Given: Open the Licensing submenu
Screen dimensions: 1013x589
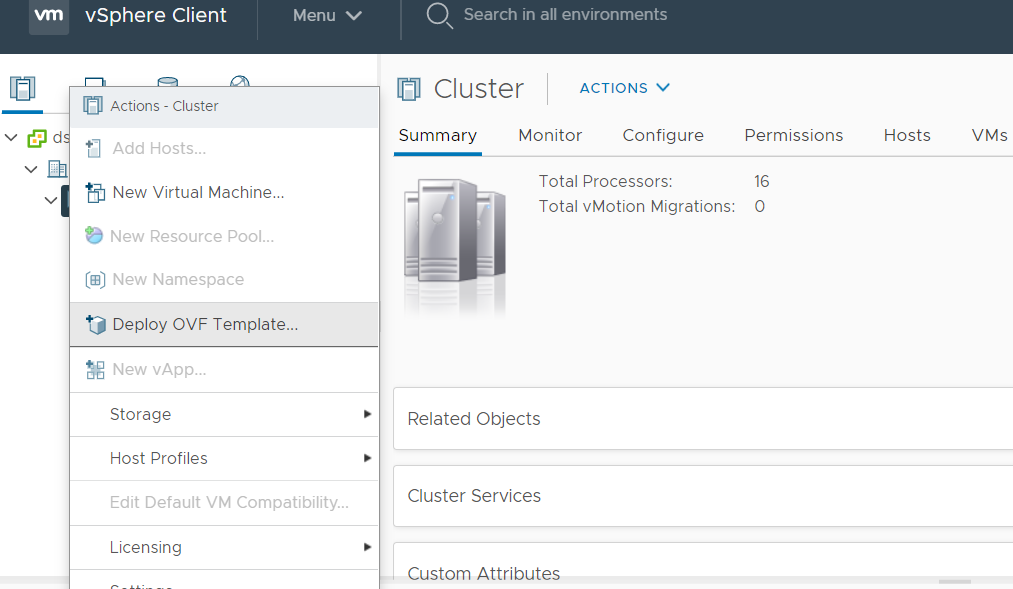Looking at the screenshot, I should click(224, 548).
